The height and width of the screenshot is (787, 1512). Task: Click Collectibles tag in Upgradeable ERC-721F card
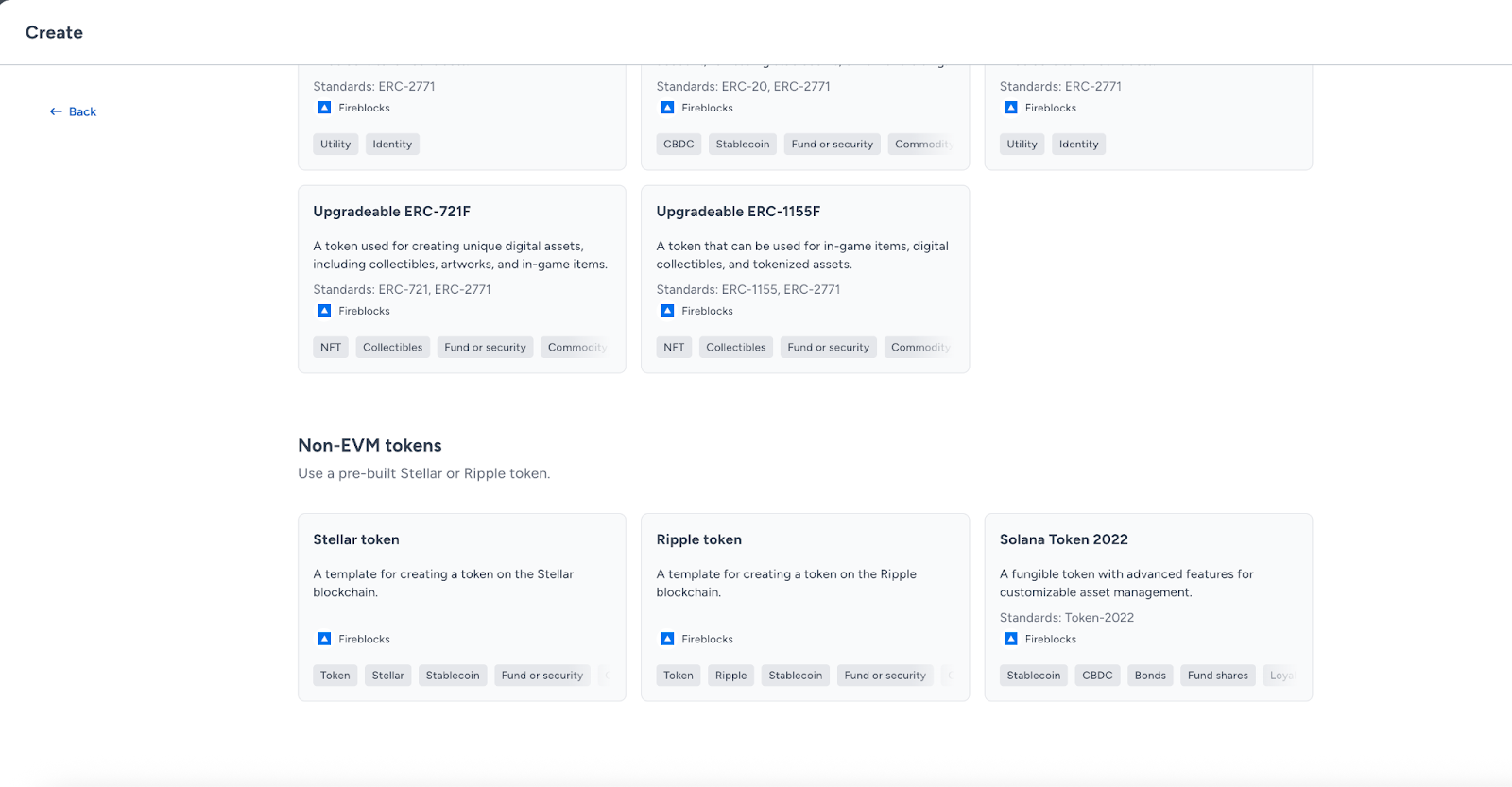click(x=393, y=347)
